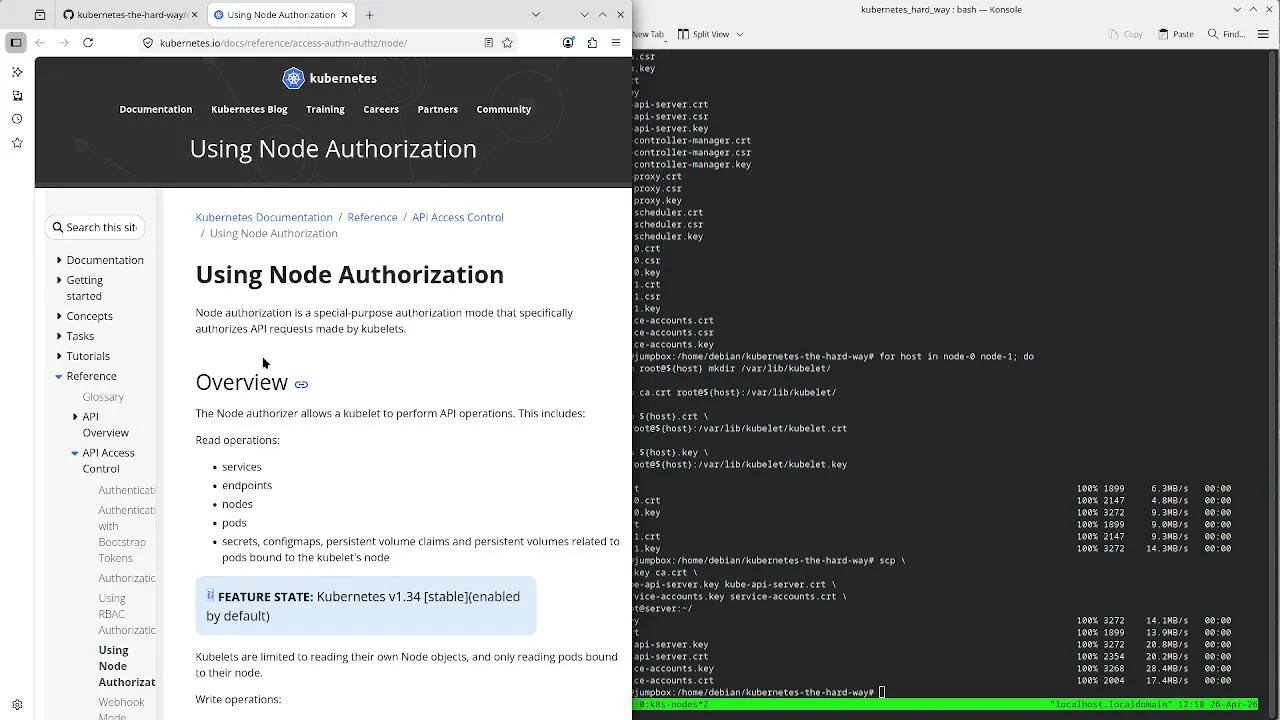Image resolution: width=1280 pixels, height=720 pixels.
Task: Click the Firefox address bar URL
Action: pos(283,43)
